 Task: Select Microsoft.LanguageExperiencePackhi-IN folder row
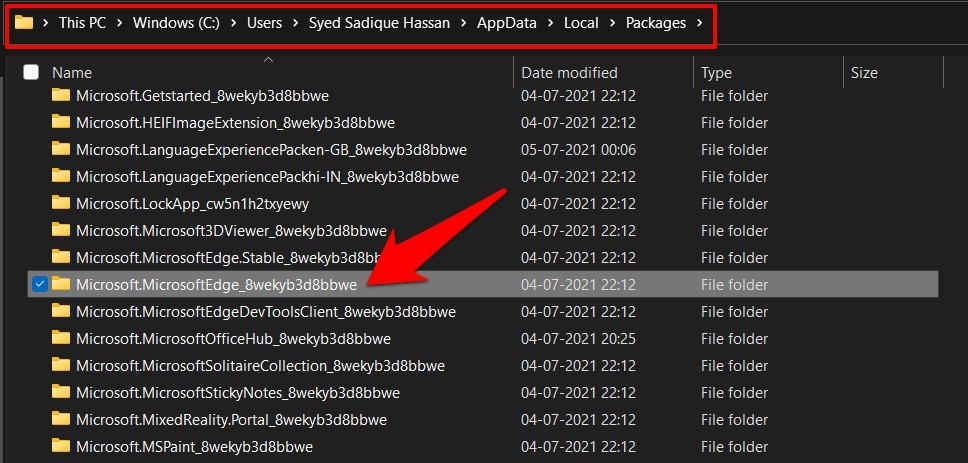(x=267, y=176)
